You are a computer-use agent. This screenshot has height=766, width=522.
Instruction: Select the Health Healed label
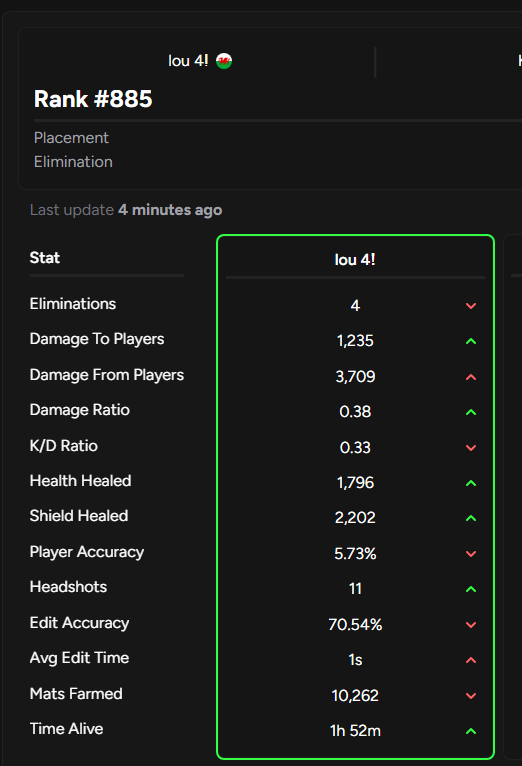[81, 481]
